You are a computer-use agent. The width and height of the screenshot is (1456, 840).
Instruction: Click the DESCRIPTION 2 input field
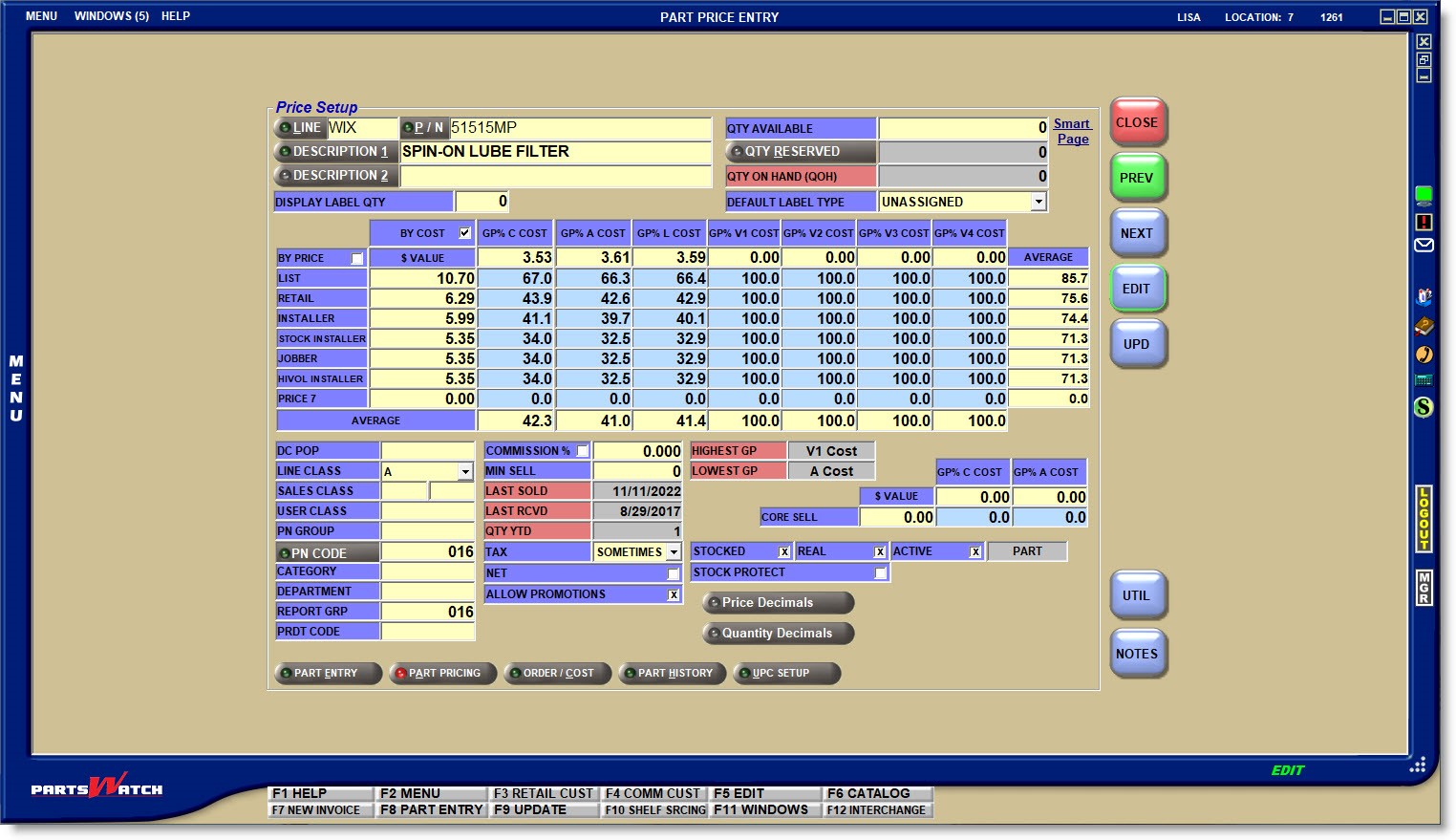point(555,176)
